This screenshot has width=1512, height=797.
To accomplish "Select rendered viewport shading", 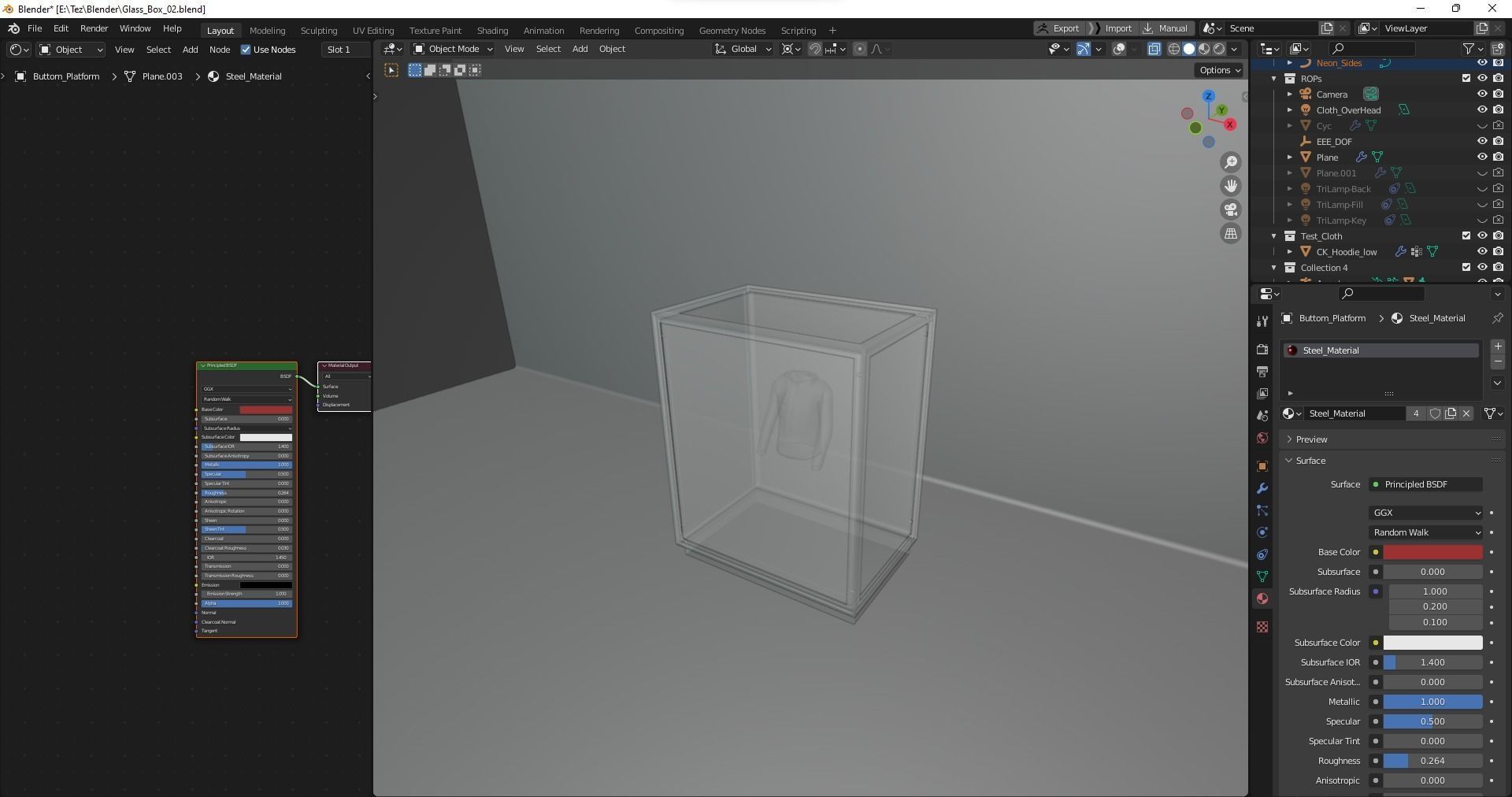I will pyautogui.click(x=1219, y=49).
